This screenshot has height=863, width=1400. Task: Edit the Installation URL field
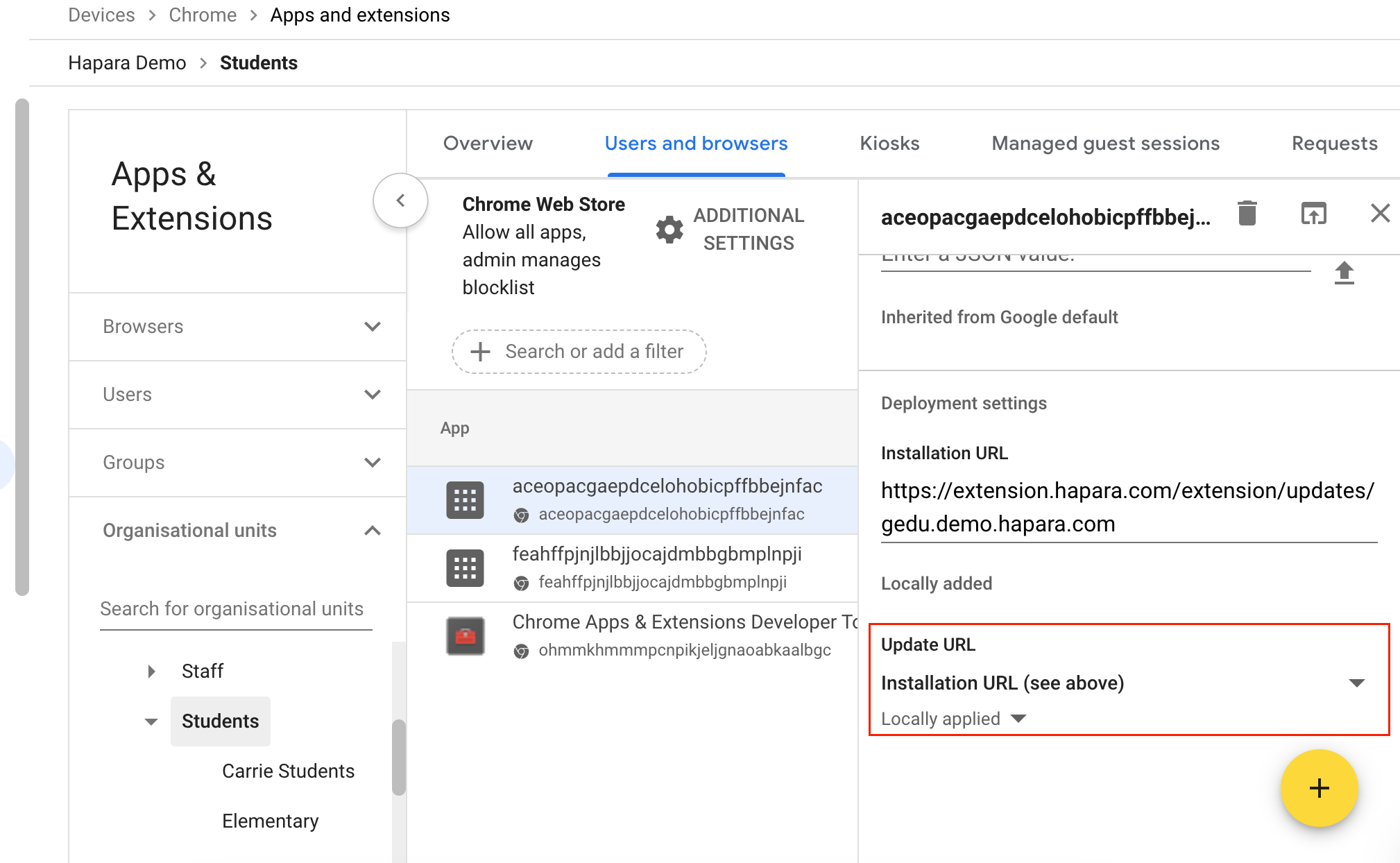click(x=1129, y=508)
